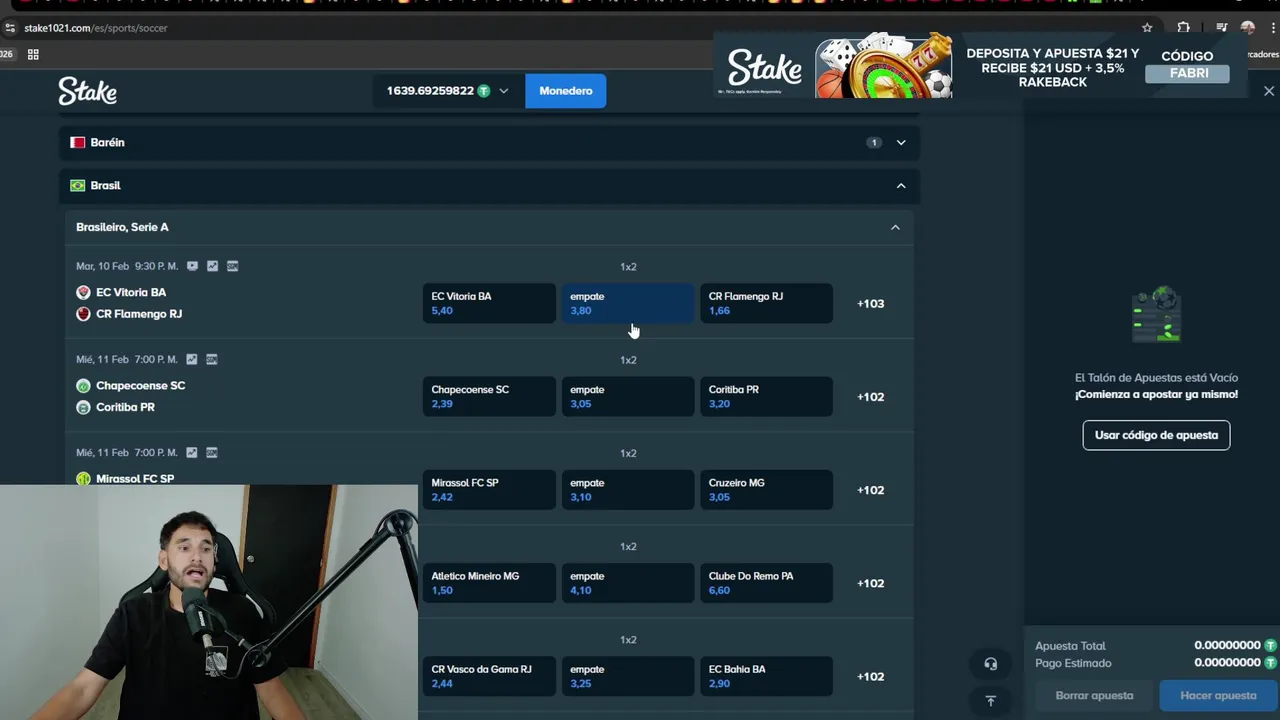Viewport: 1280px width, 720px height.
Task: Click the Hacer apuesta button
Action: tap(1218, 696)
